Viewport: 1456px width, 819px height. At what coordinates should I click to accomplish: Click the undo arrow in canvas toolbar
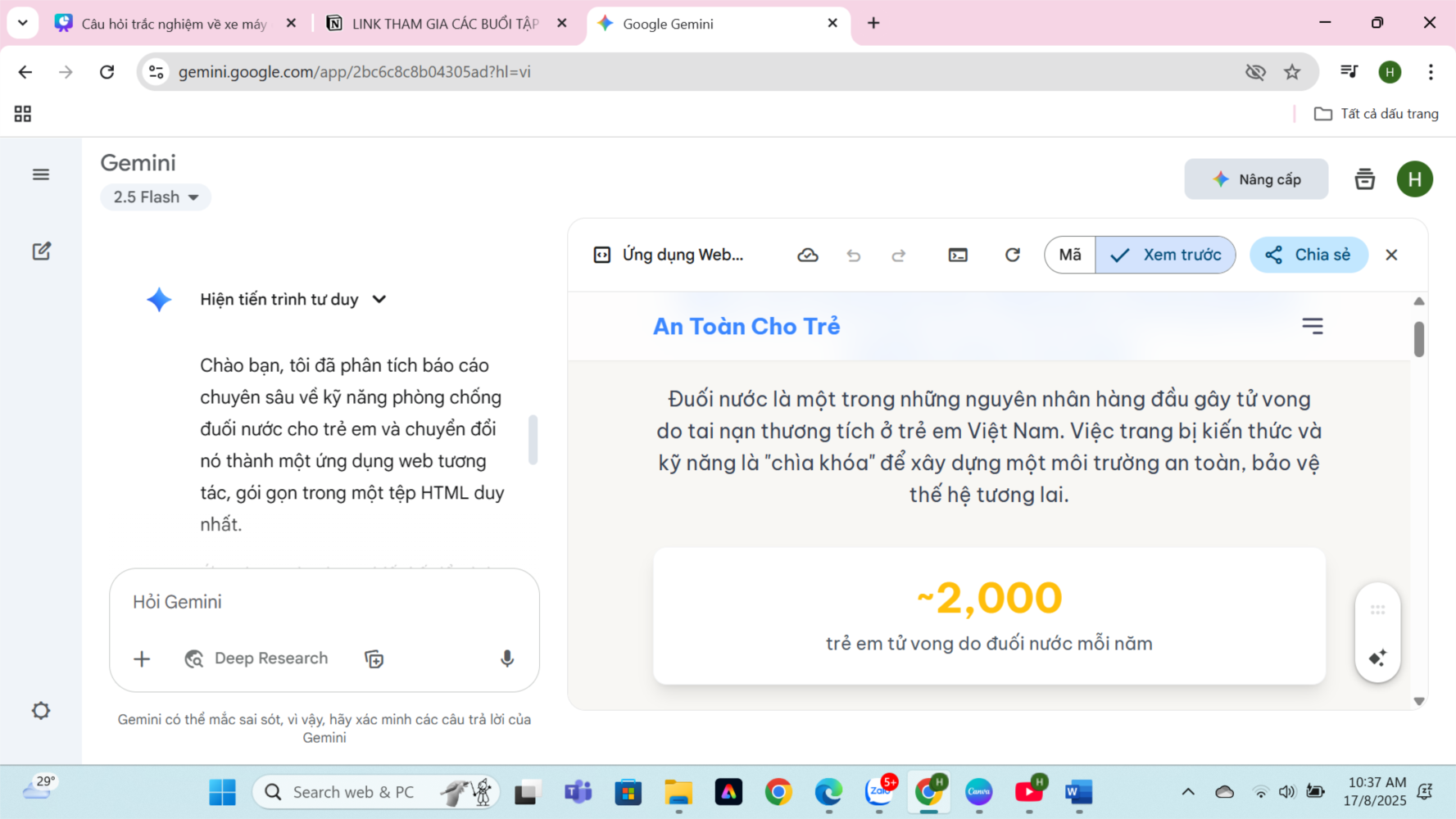pos(853,256)
